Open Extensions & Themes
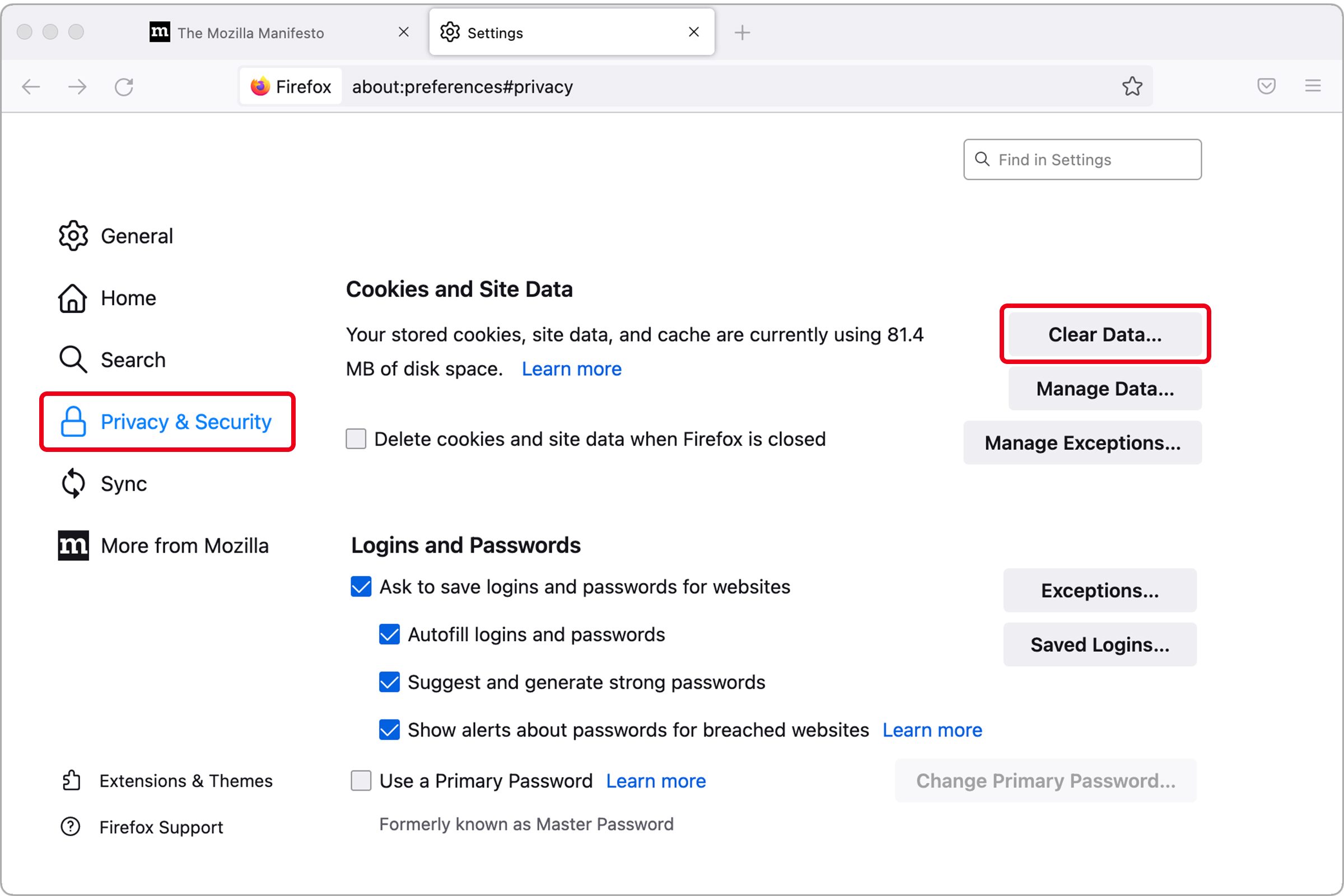The height and width of the screenshot is (896, 1344). pos(186,781)
